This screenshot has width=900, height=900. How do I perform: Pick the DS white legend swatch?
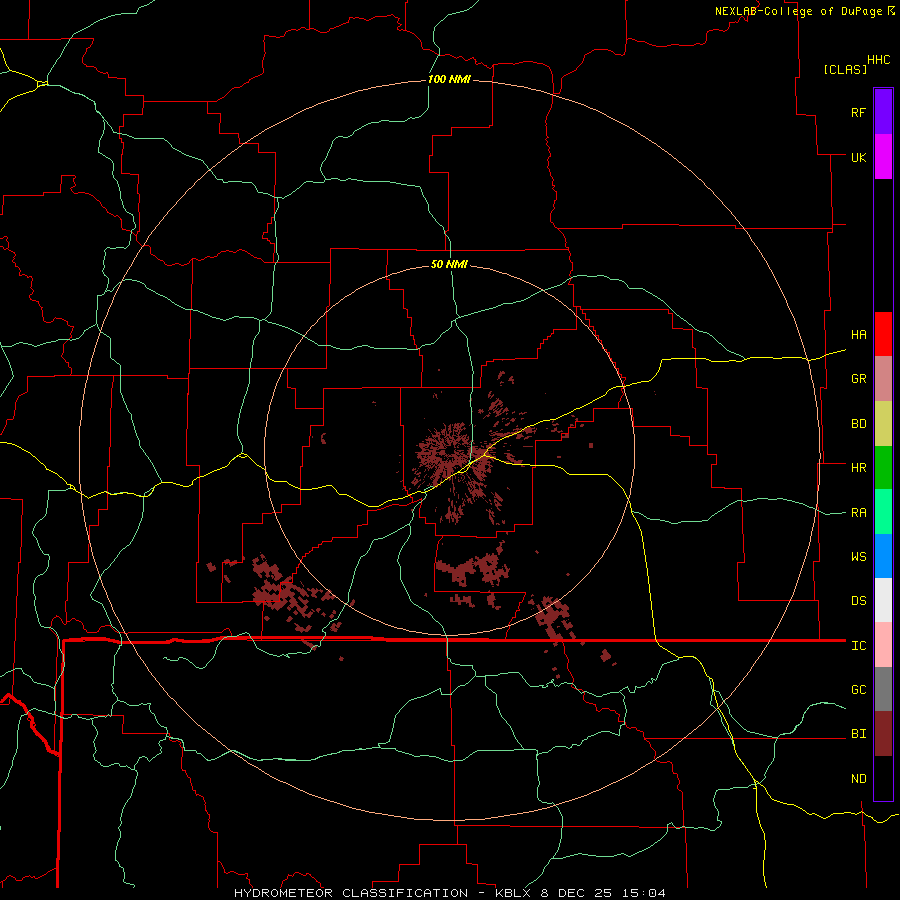(x=883, y=600)
